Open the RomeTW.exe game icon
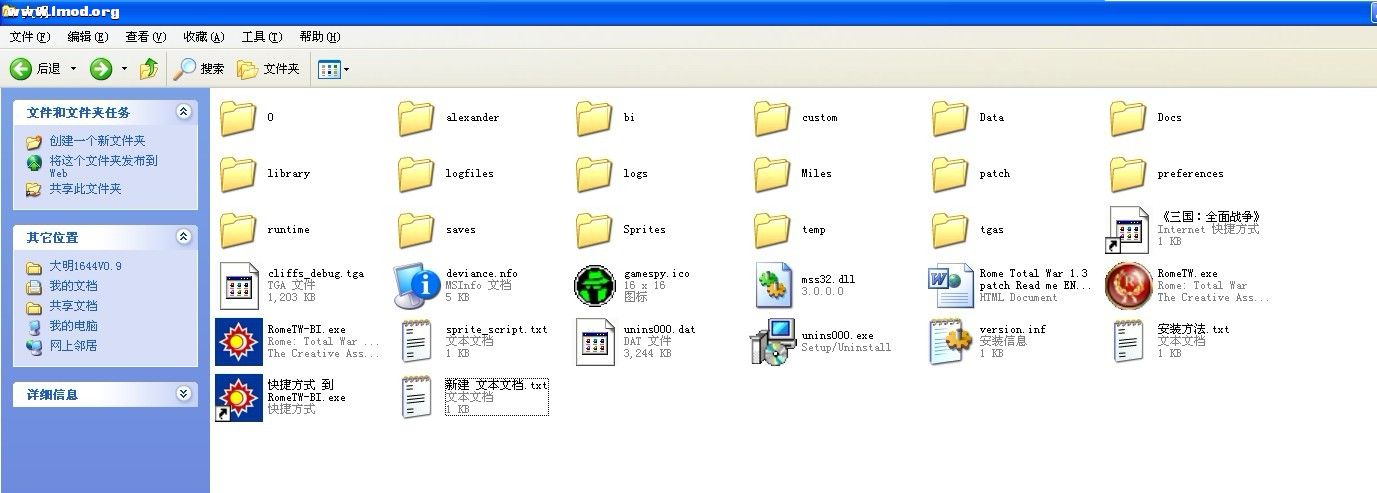The height and width of the screenshot is (493, 1377). [1129, 286]
